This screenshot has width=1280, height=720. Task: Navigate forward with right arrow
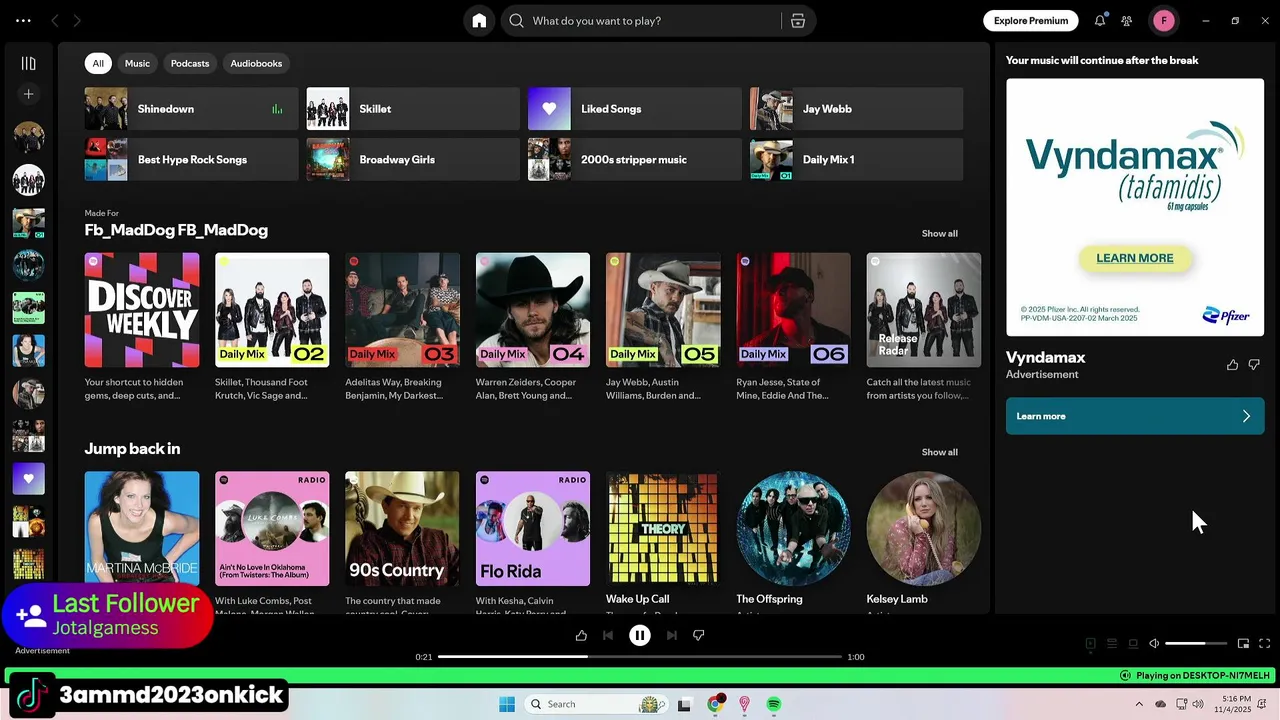coord(77,20)
